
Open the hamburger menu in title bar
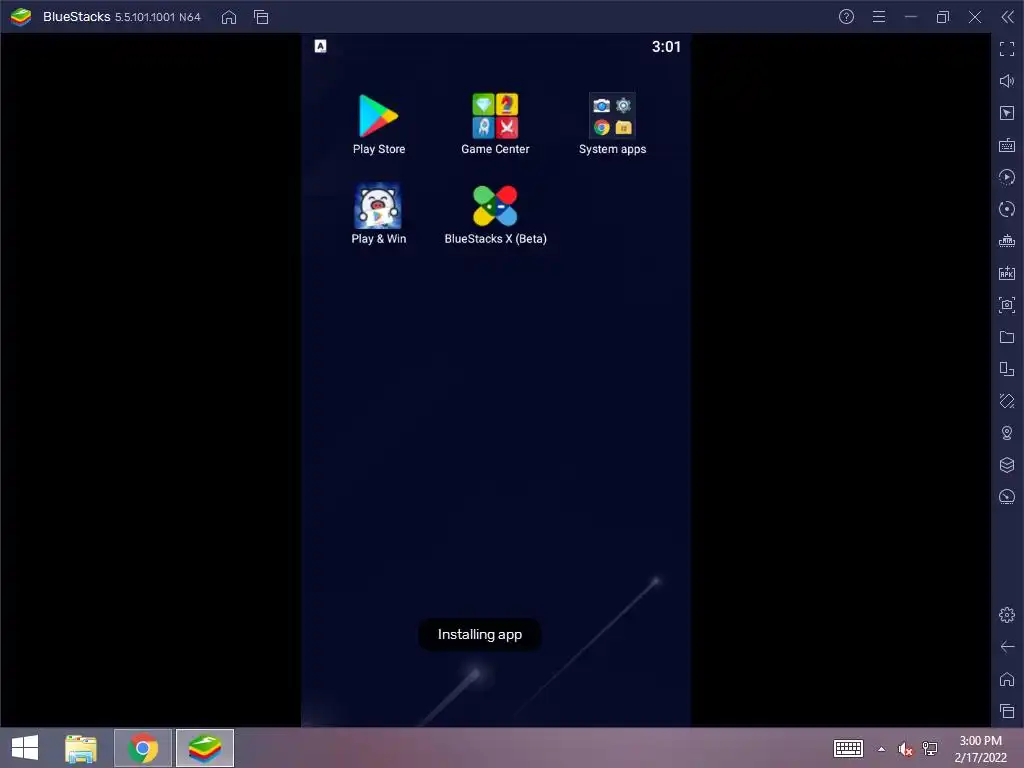pos(879,17)
